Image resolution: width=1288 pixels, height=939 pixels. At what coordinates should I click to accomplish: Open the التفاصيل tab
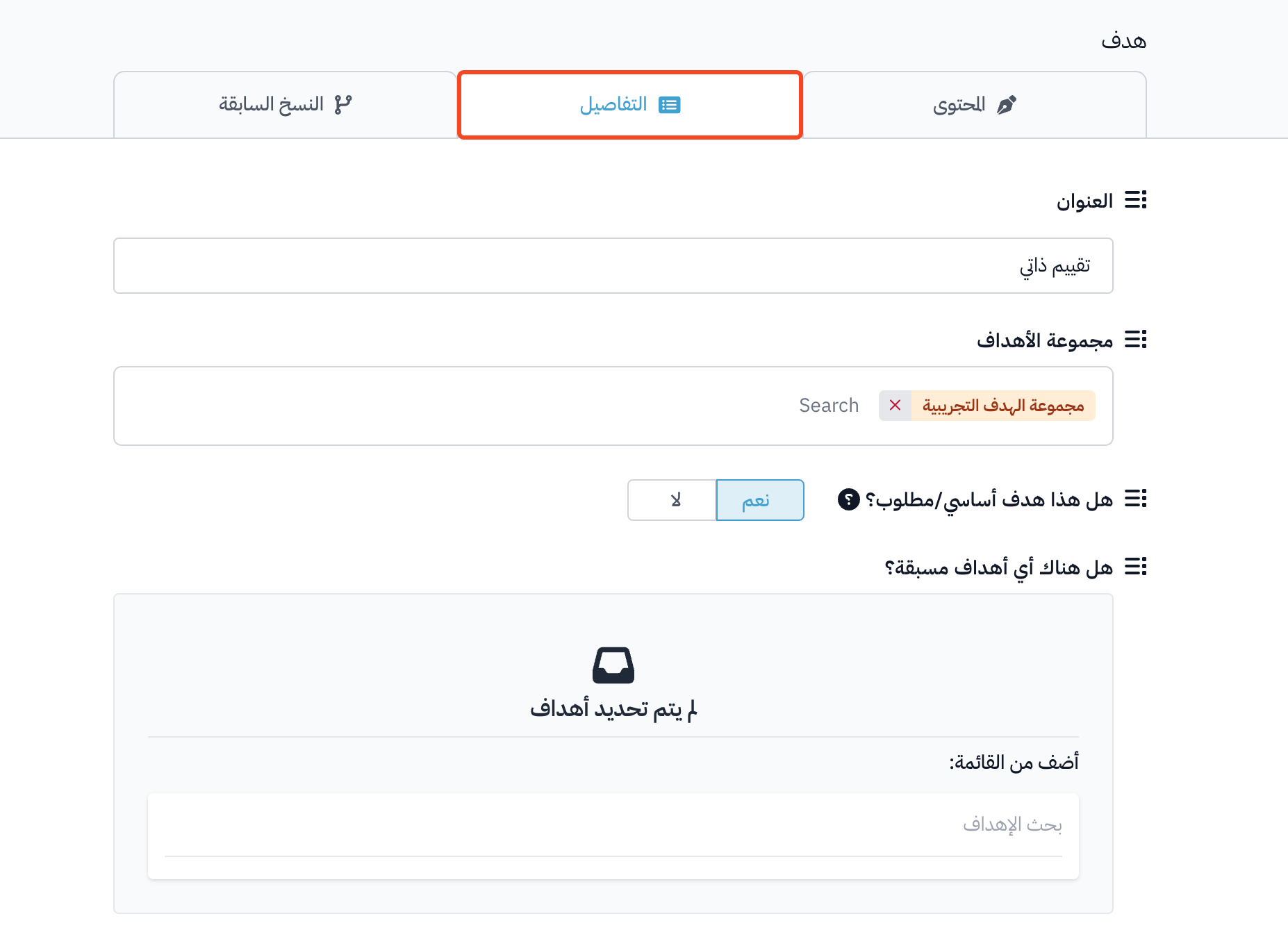(630, 105)
